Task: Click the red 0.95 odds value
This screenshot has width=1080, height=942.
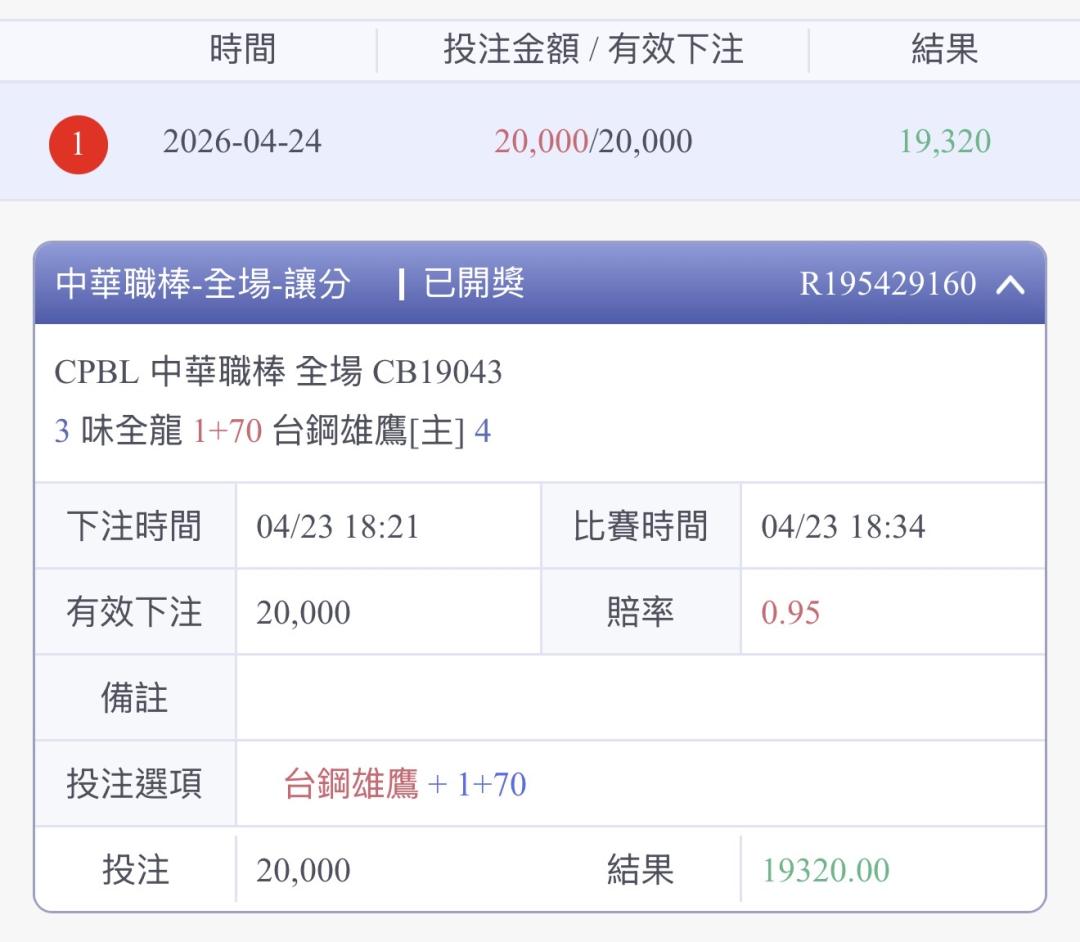Action: coord(790,612)
